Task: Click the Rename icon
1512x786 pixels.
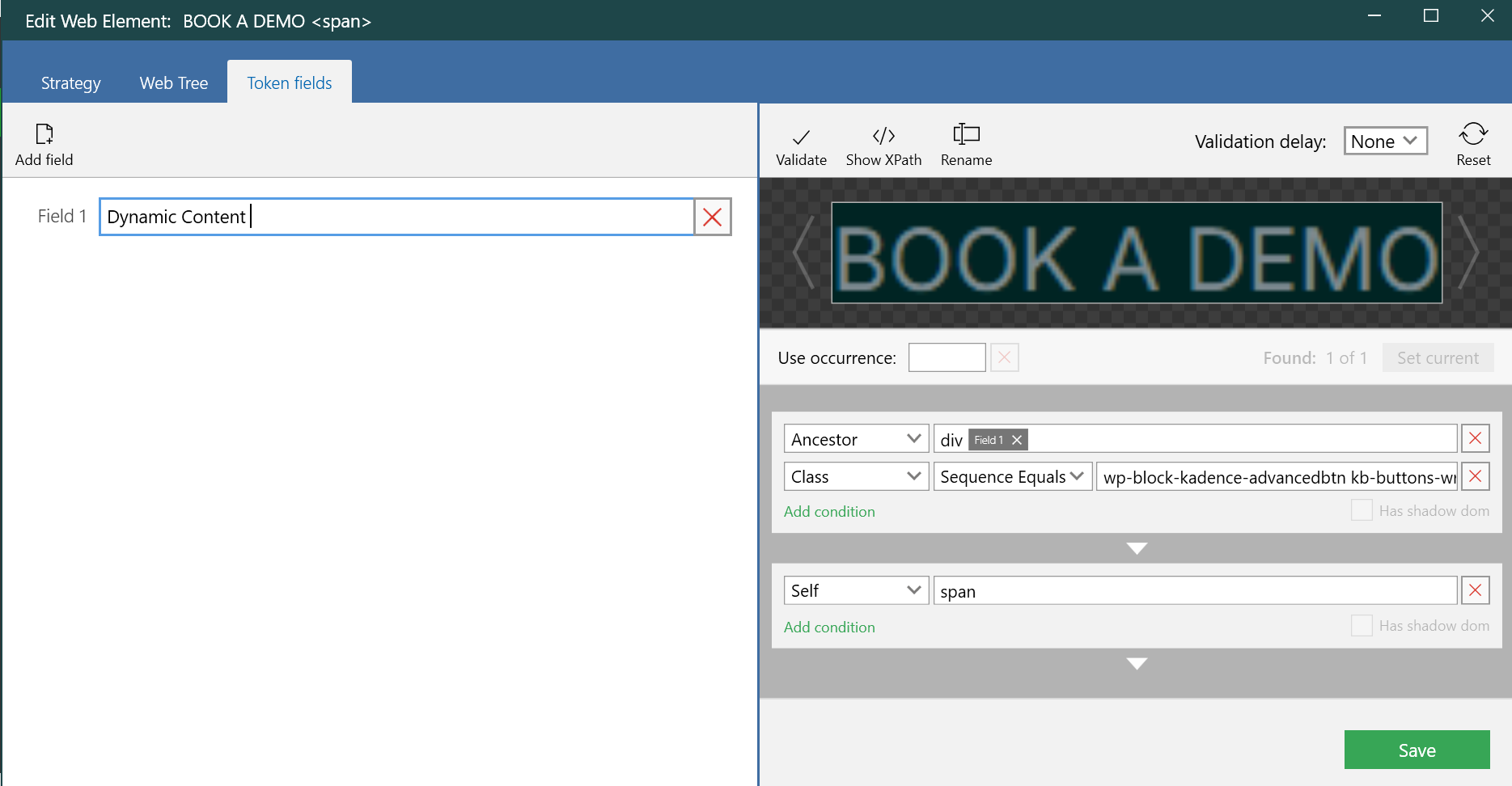Action: tap(966, 134)
